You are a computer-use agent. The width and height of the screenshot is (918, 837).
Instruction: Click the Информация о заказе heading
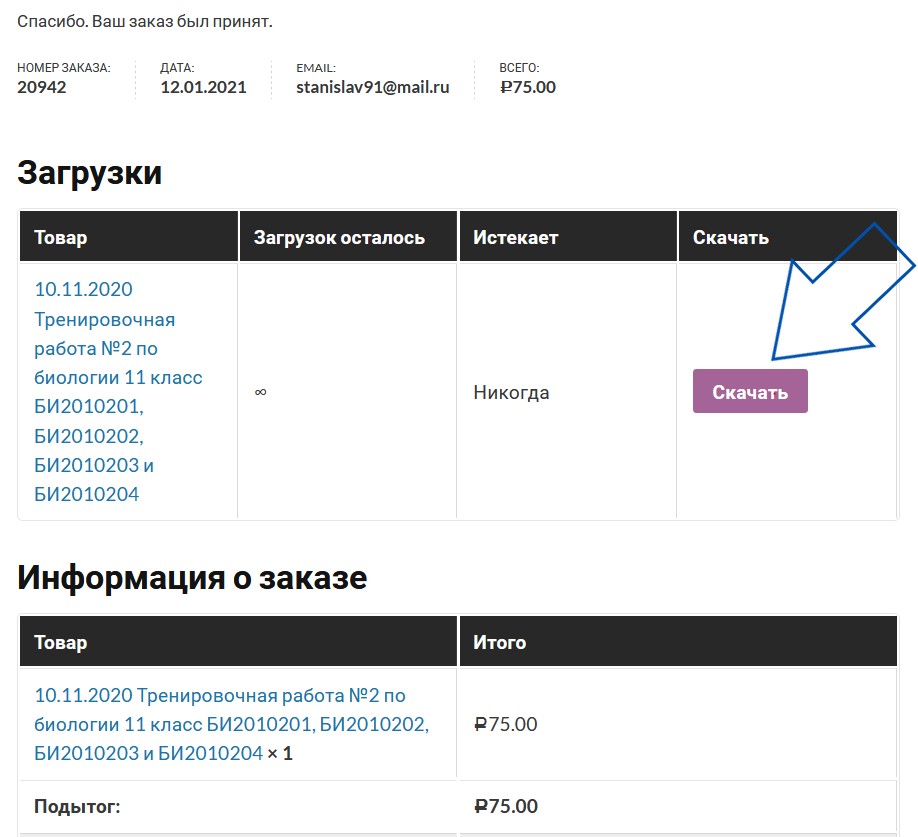192,578
